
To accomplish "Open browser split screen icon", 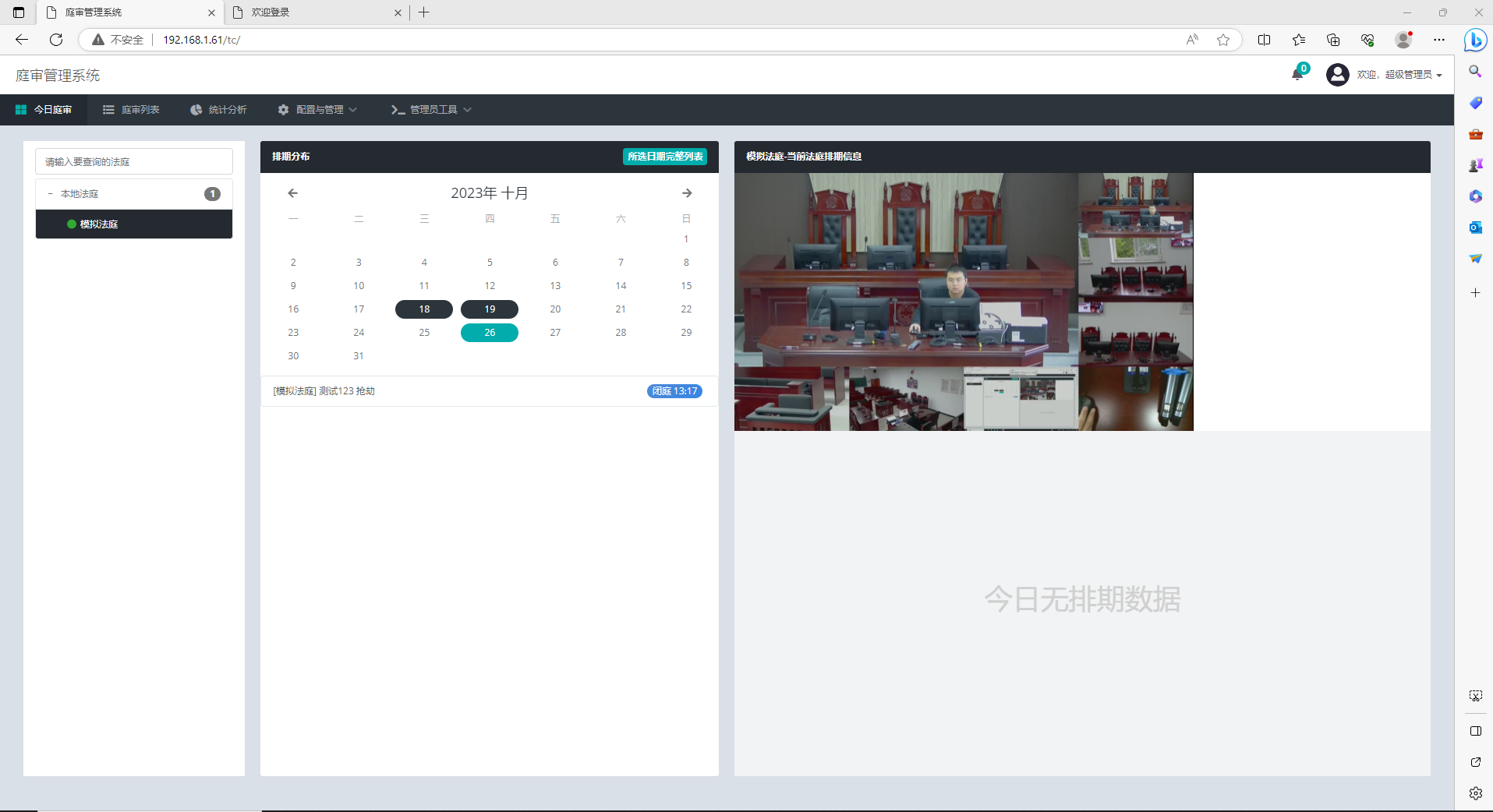I will pyautogui.click(x=1264, y=40).
